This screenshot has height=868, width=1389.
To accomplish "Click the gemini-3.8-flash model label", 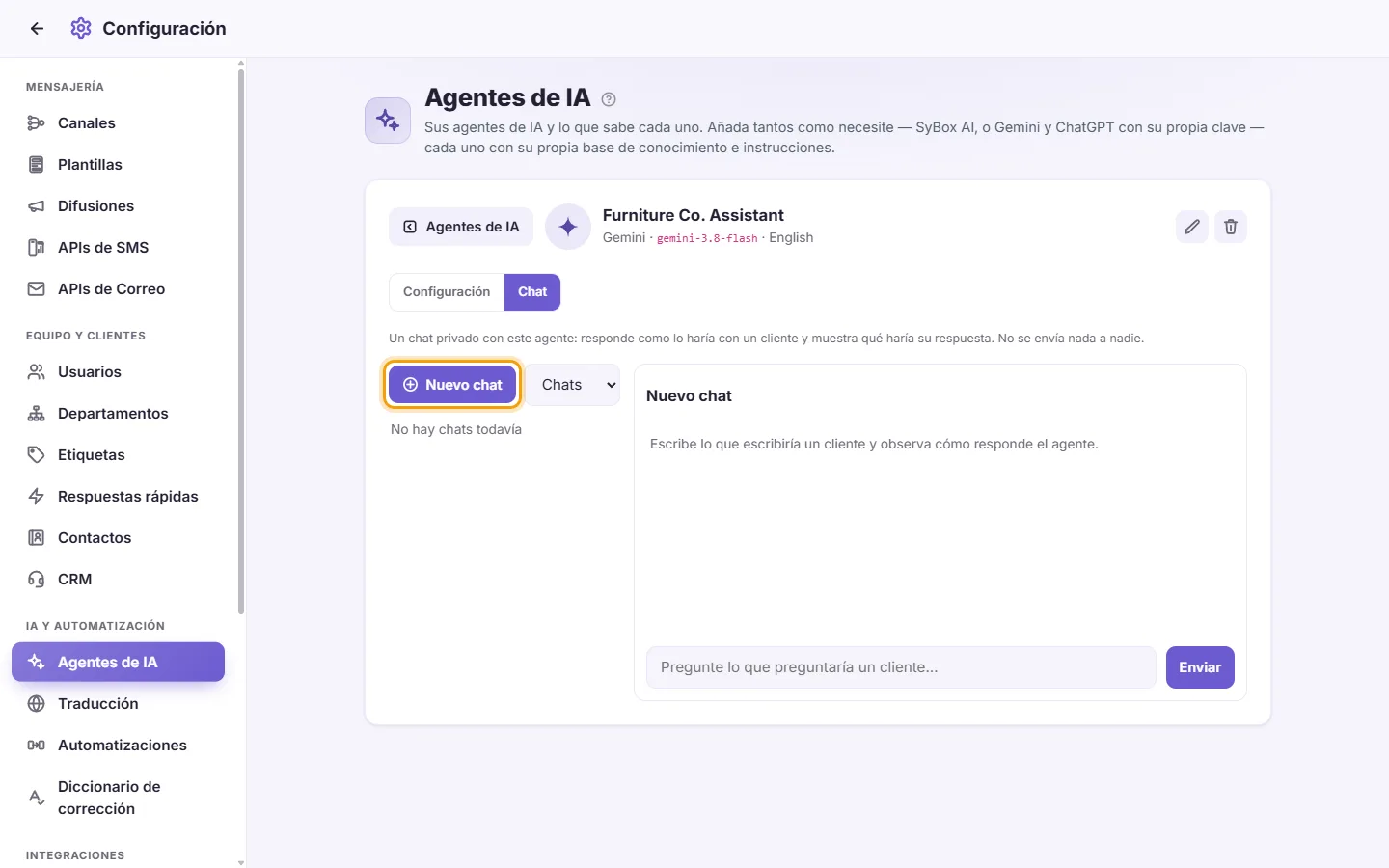I will (x=707, y=238).
